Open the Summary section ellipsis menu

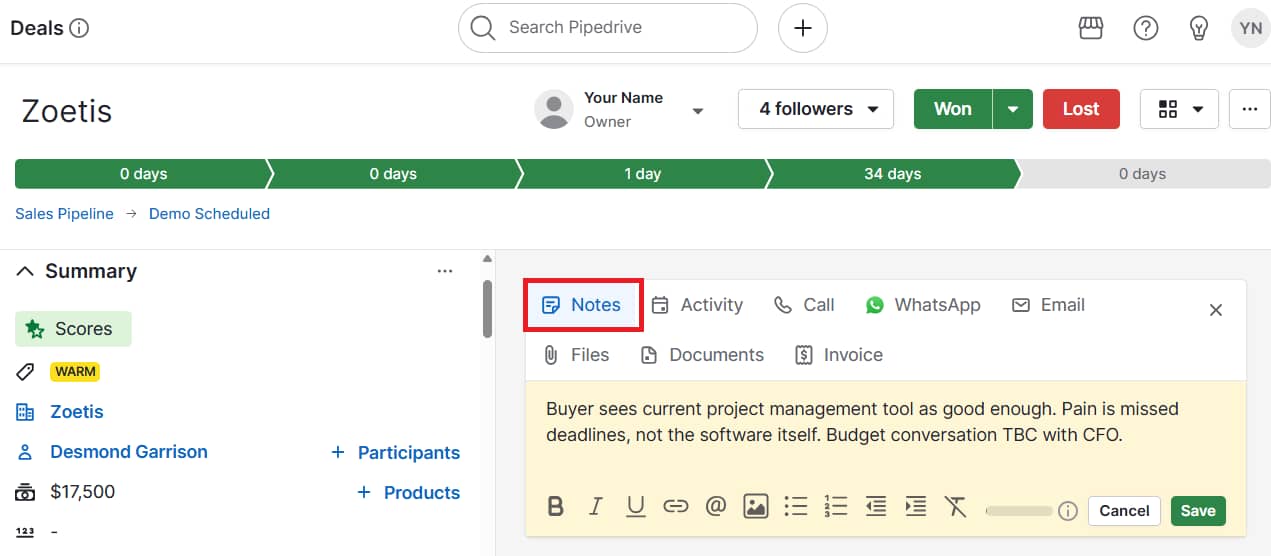pos(445,271)
